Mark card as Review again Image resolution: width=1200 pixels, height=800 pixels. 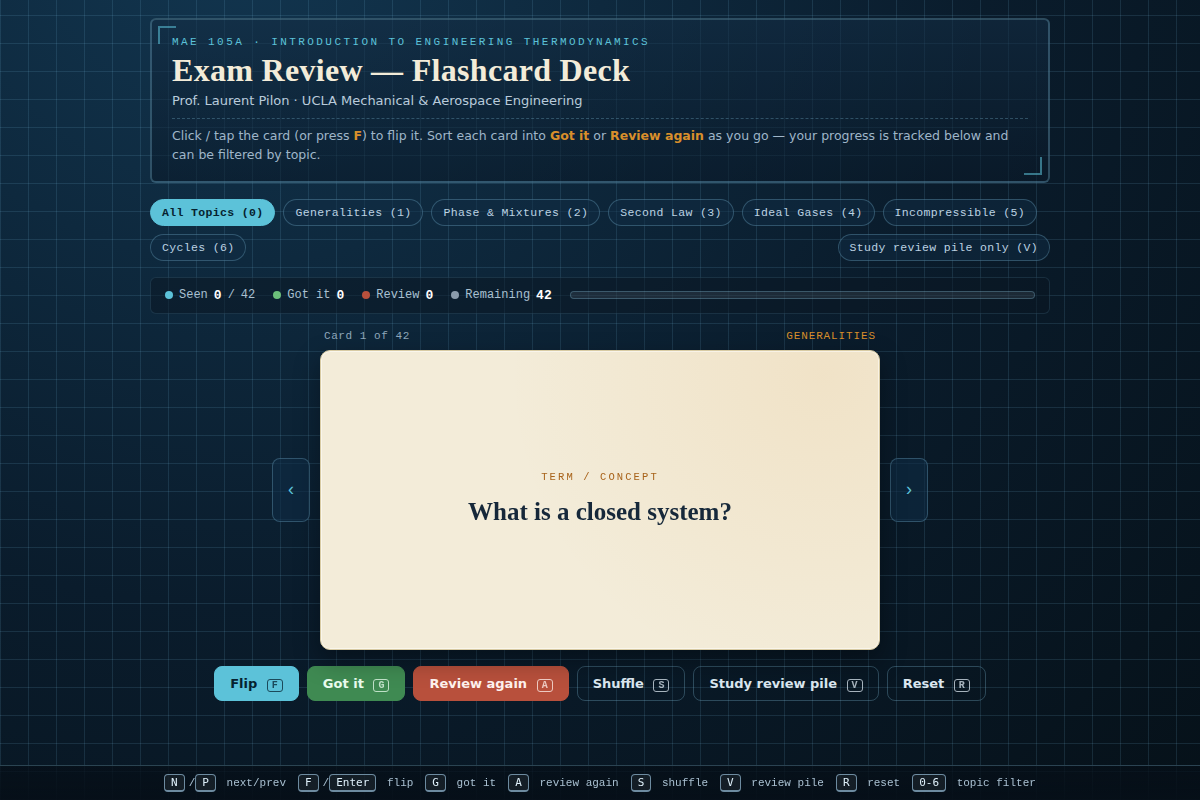point(491,684)
